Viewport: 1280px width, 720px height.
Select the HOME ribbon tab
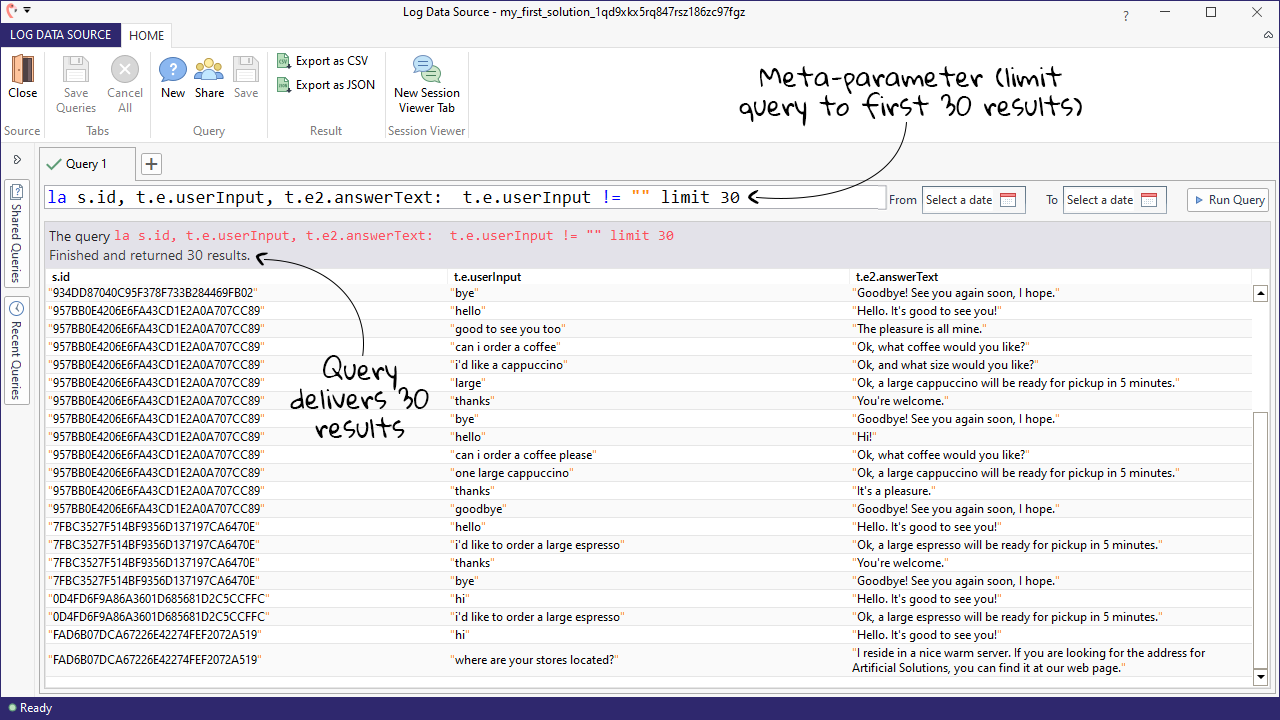(146, 35)
